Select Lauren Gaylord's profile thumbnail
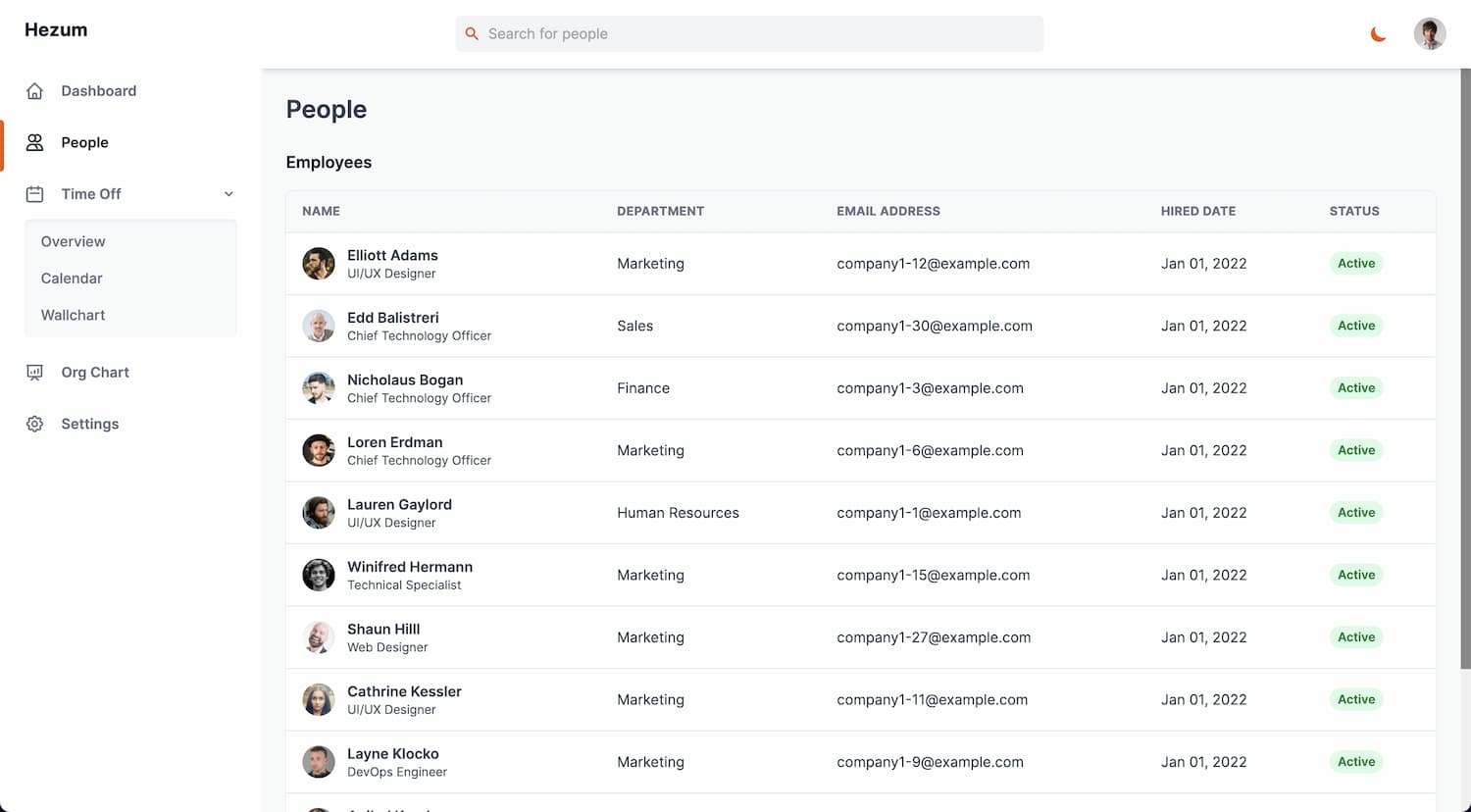The image size is (1471, 812). 318,512
